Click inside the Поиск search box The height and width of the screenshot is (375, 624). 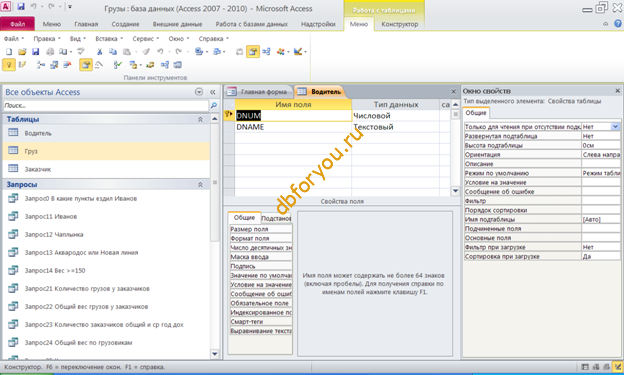[105, 105]
